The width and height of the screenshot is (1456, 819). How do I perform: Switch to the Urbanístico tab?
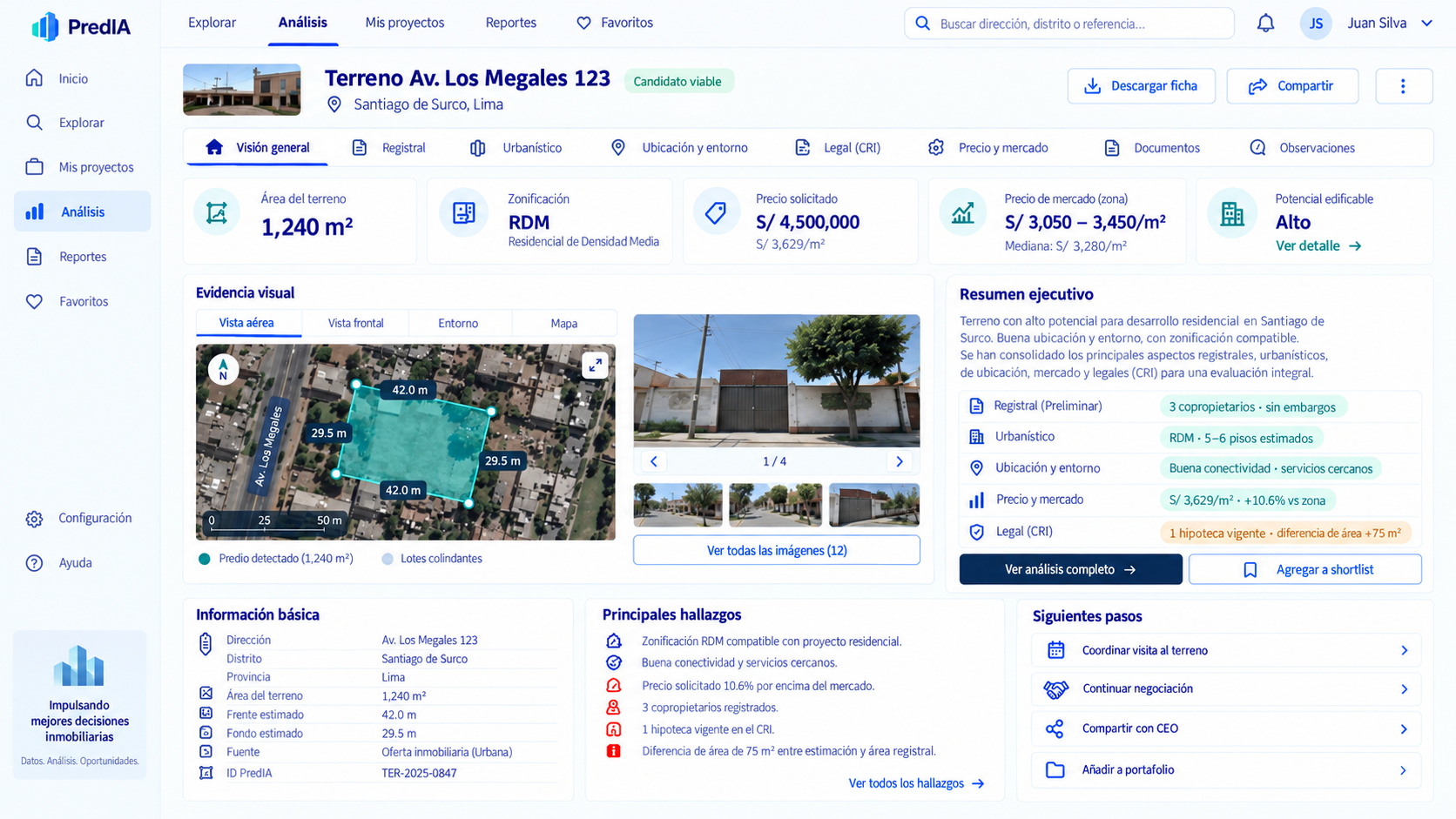click(516, 148)
